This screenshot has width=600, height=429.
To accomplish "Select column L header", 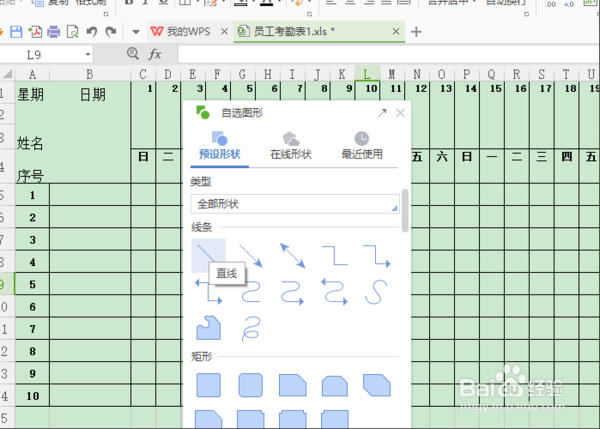I will (x=367, y=73).
